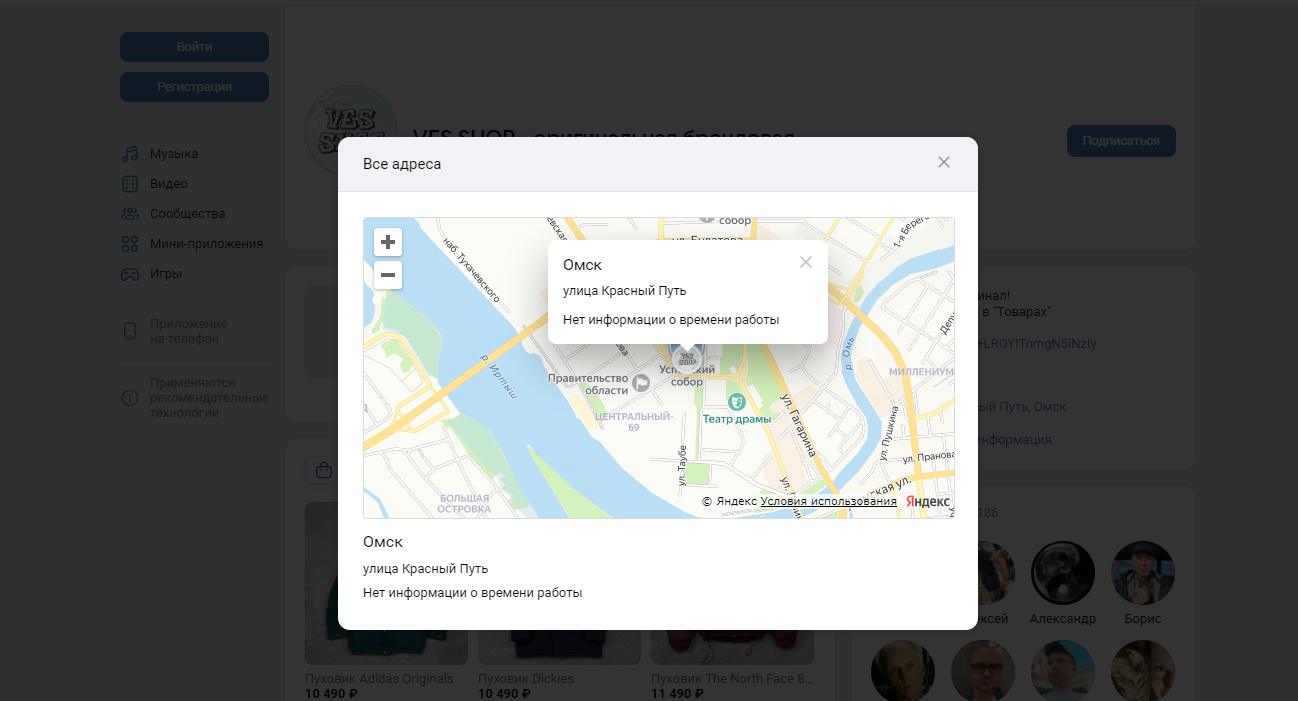Screen dimensions: 1298x701
Task: Open Мини-приложения in the sidebar
Action: 206,244
